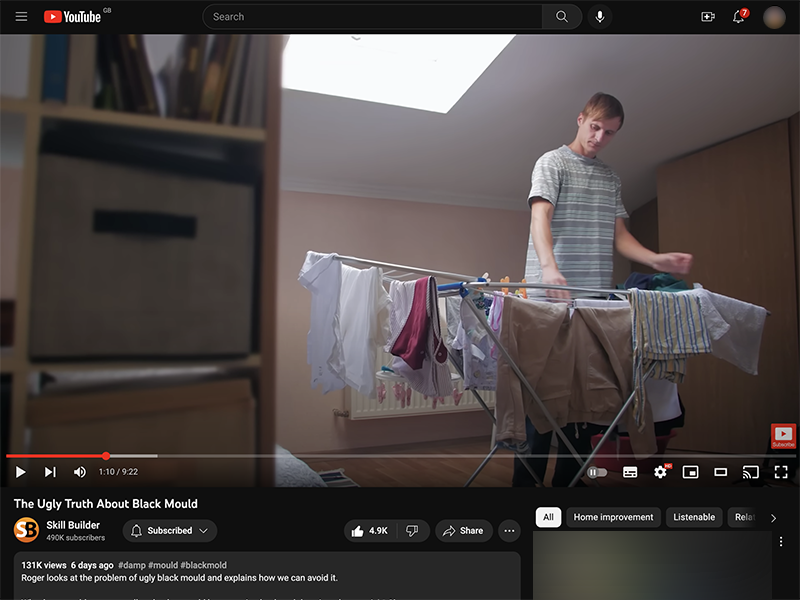
Task: Select the Listenable chip
Action: pyautogui.click(x=694, y=517)
